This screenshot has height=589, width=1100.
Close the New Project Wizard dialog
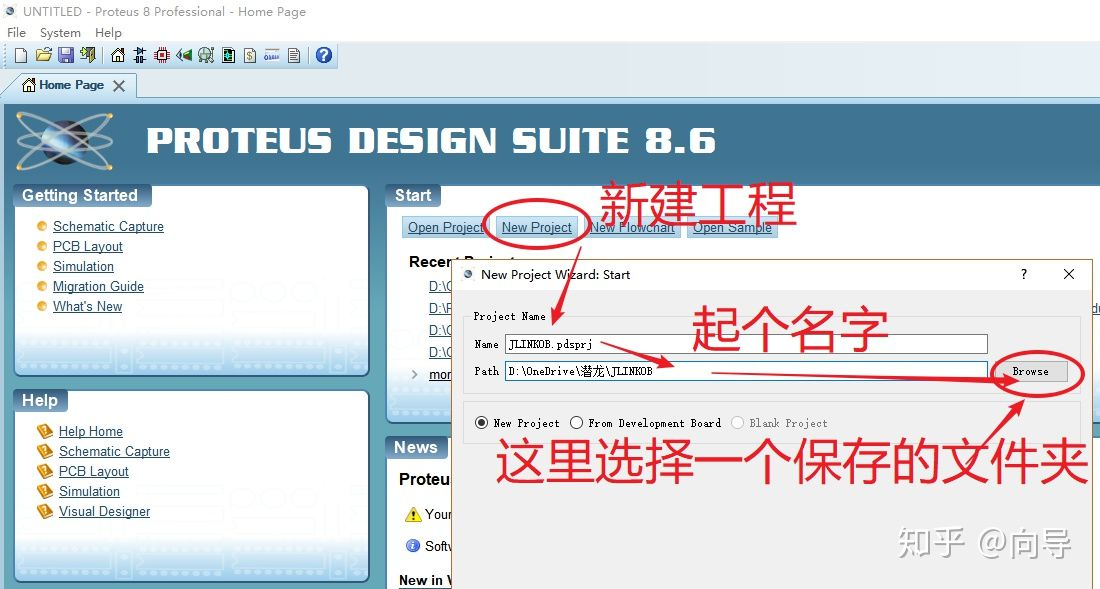click(x=1068, y=274)
